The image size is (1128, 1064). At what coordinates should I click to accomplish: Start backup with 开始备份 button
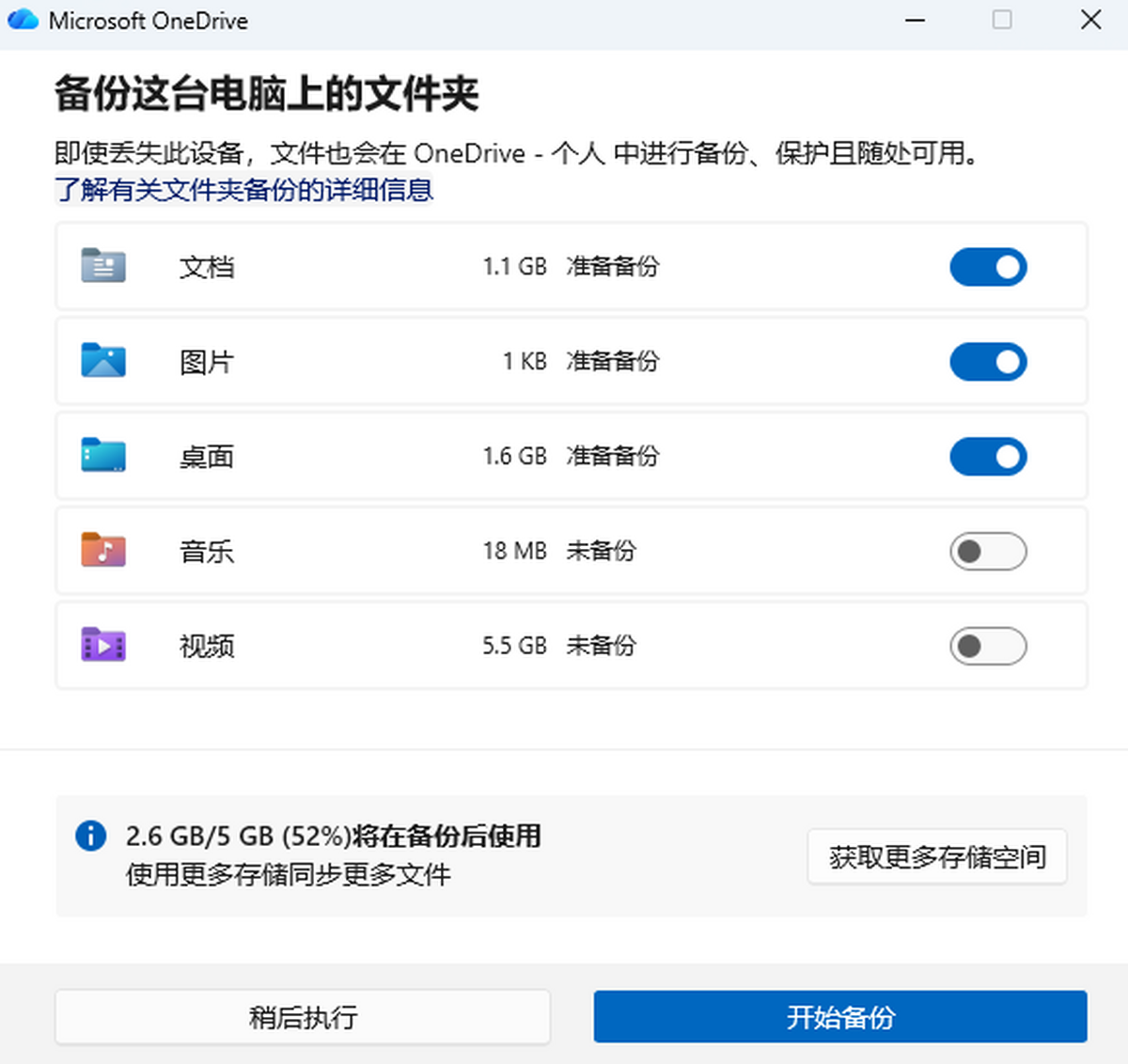point(840,1017)
